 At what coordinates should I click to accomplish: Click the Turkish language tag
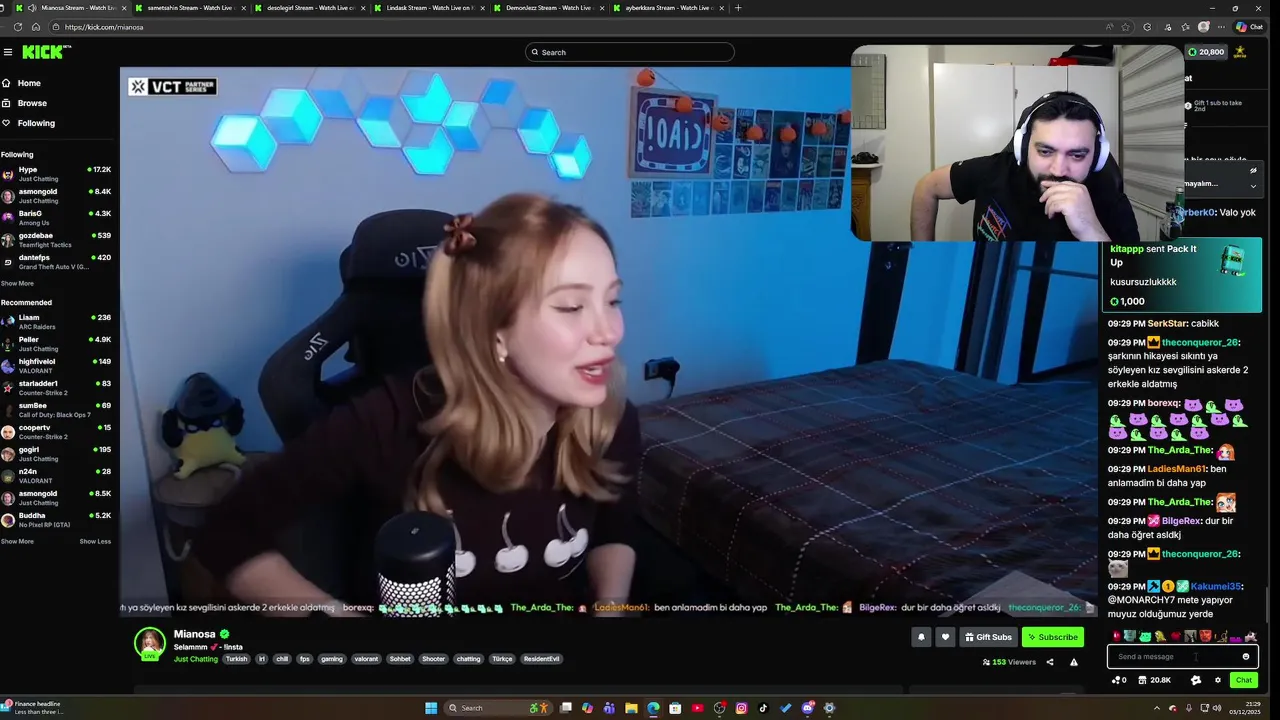[x=236, y=659]
